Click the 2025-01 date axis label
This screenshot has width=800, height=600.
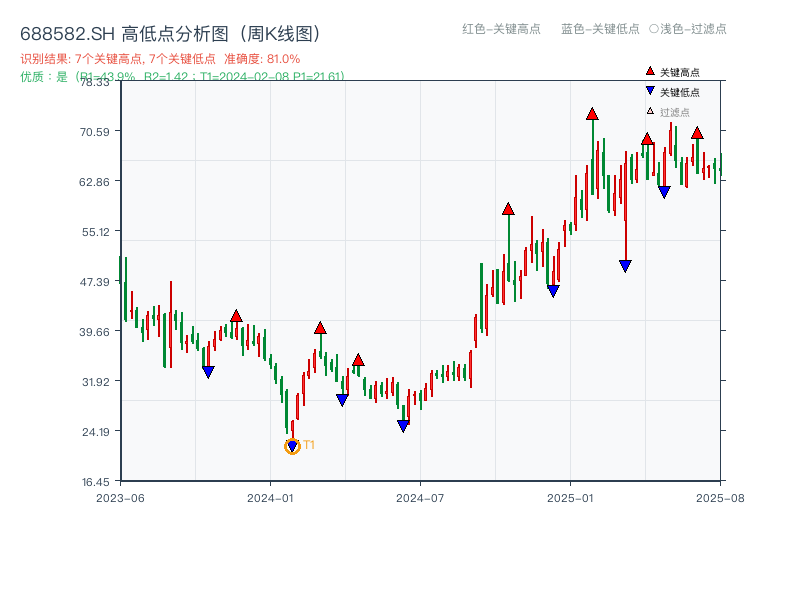[x=570, y=498]
